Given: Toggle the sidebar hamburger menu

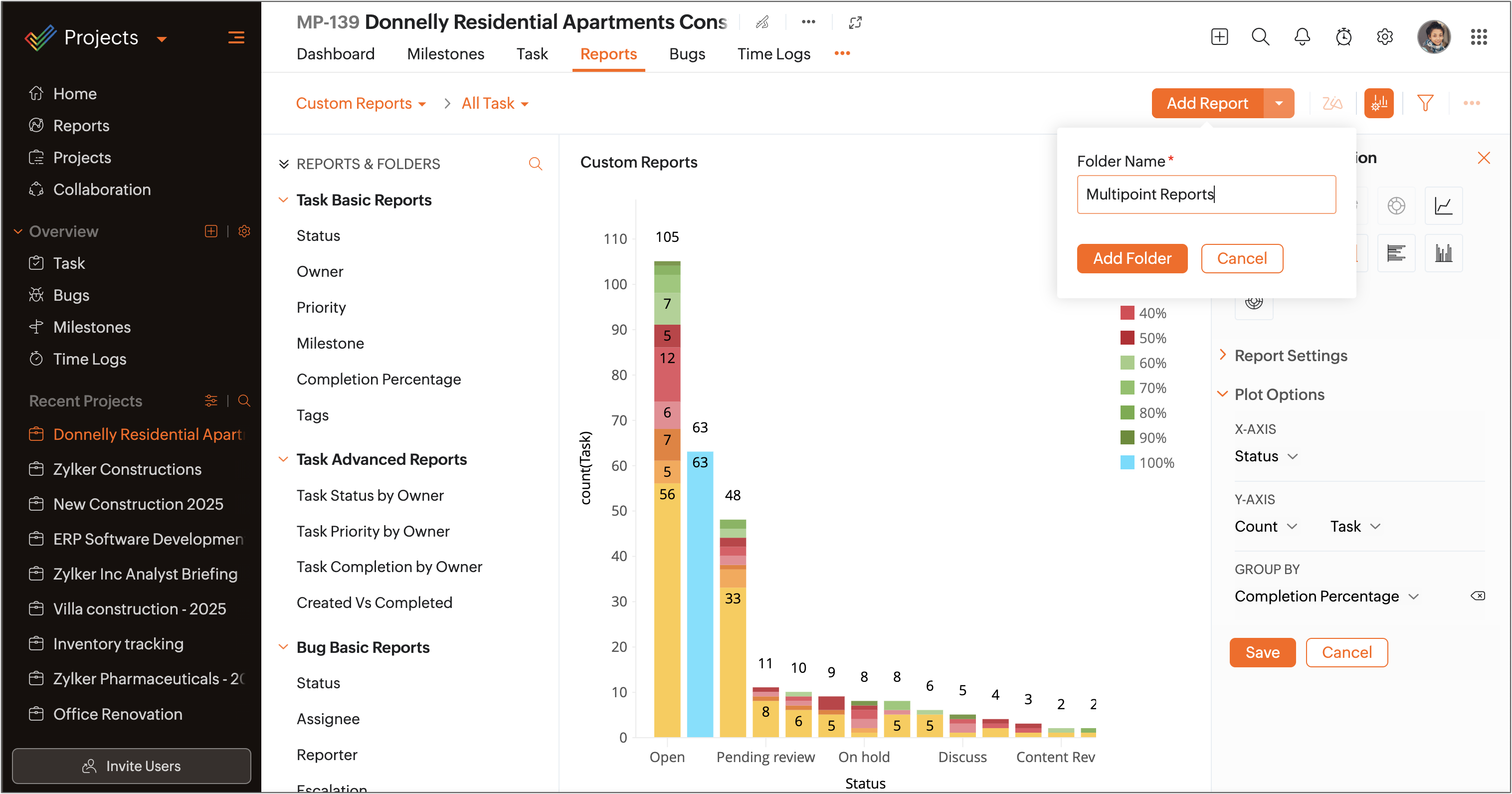Looking at the screenshot, I should pos(236,38).
